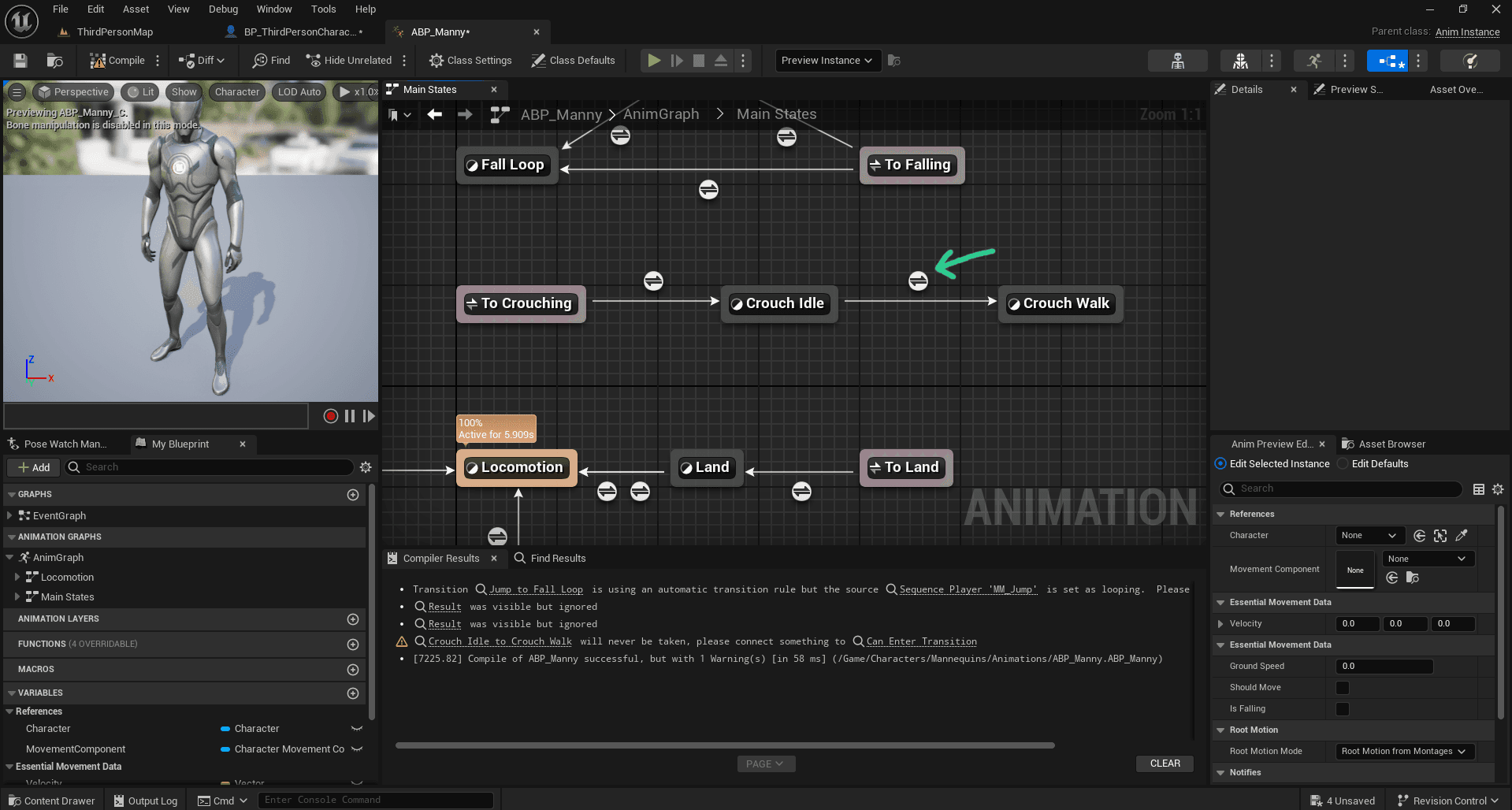The height and width of the screenshot is (810, 1512).
Task: Select the Animation Blueprint mode icon
Action: click(1388, 61)
